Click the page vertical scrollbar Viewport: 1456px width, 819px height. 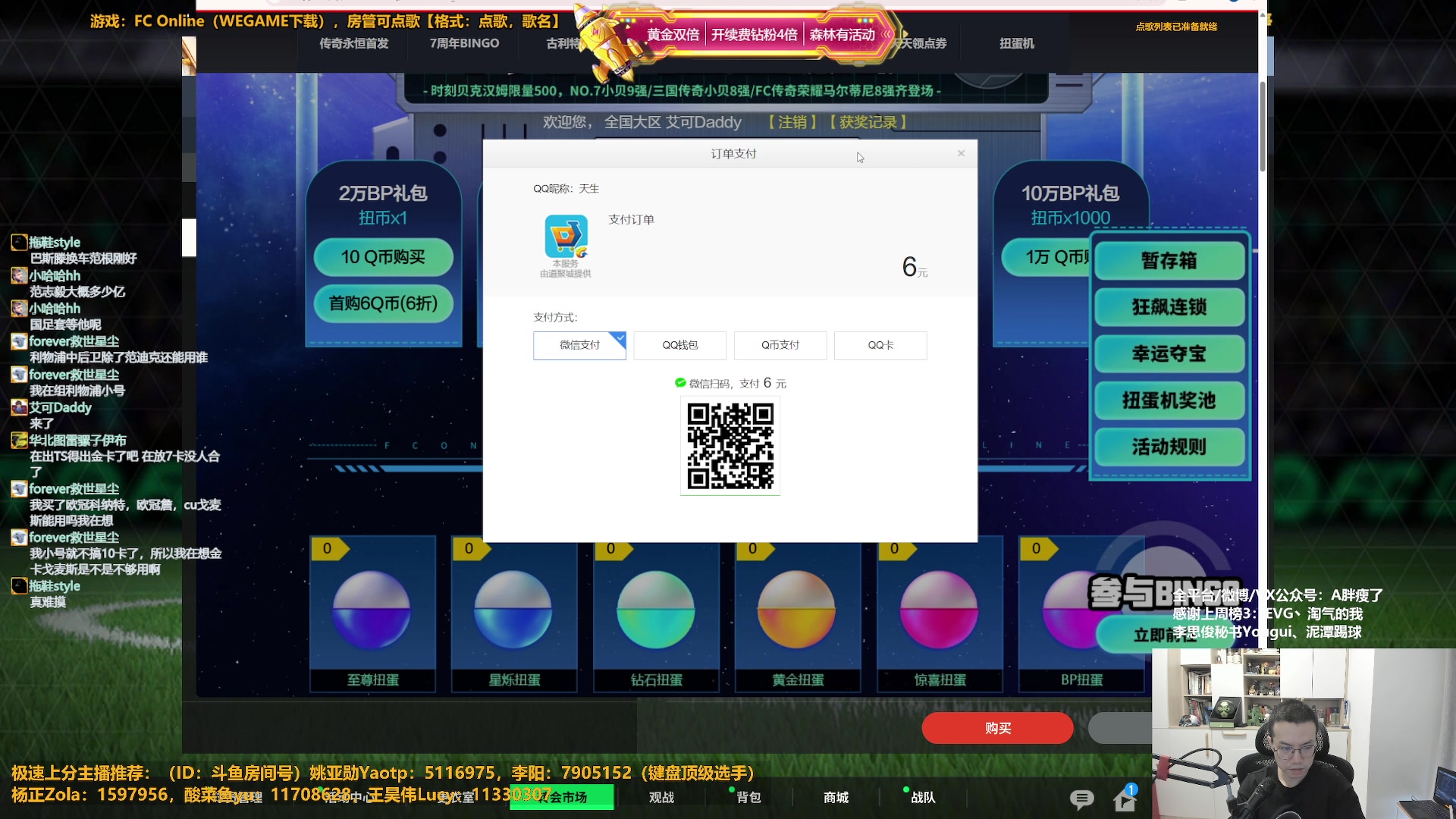click(1263, 125)
